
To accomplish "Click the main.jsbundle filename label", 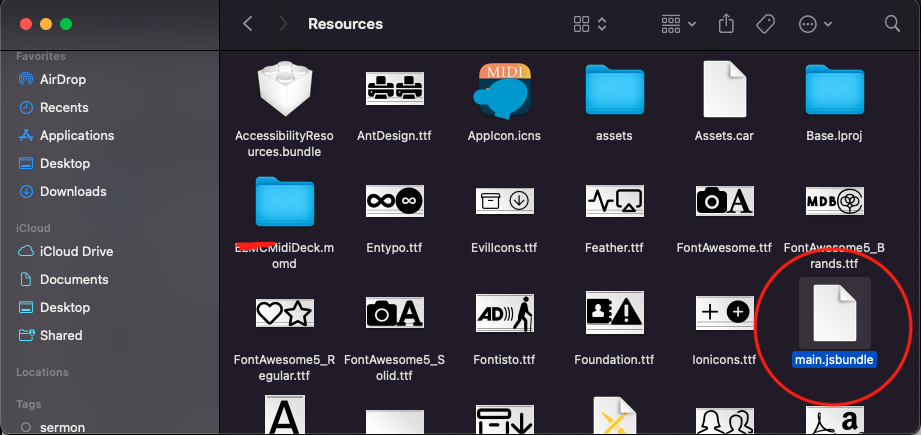I will (834, 359).
